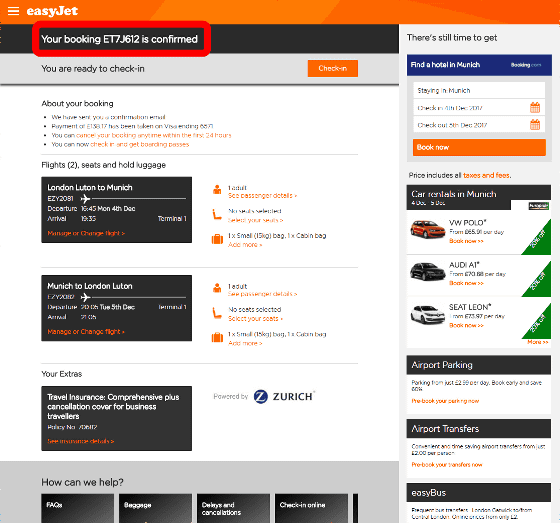Screen dimensions: 560x523
Task: Click the Booking.com logo
Action: point(526,65)
